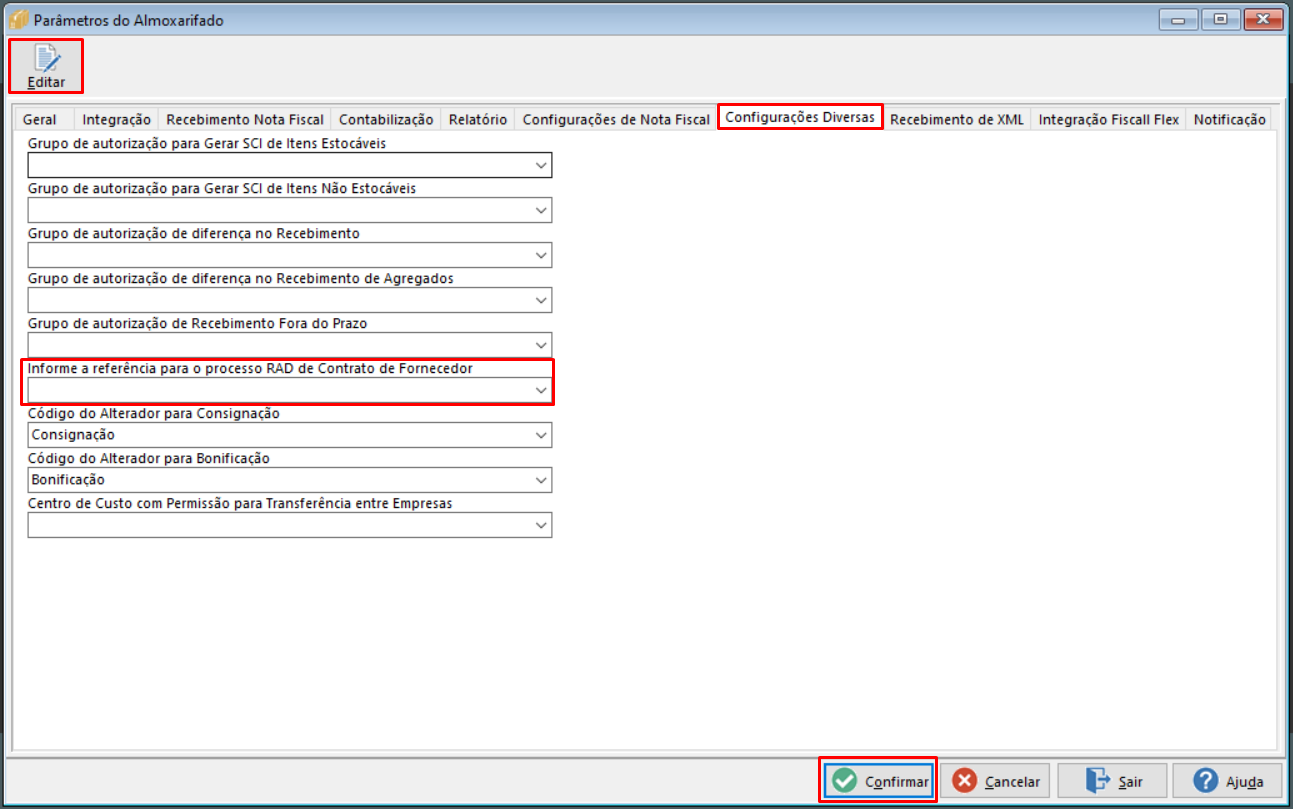1293x809 pixels.
Task: Open RAD de Contrato de Fornecedor dropdown
Action: 541,390
